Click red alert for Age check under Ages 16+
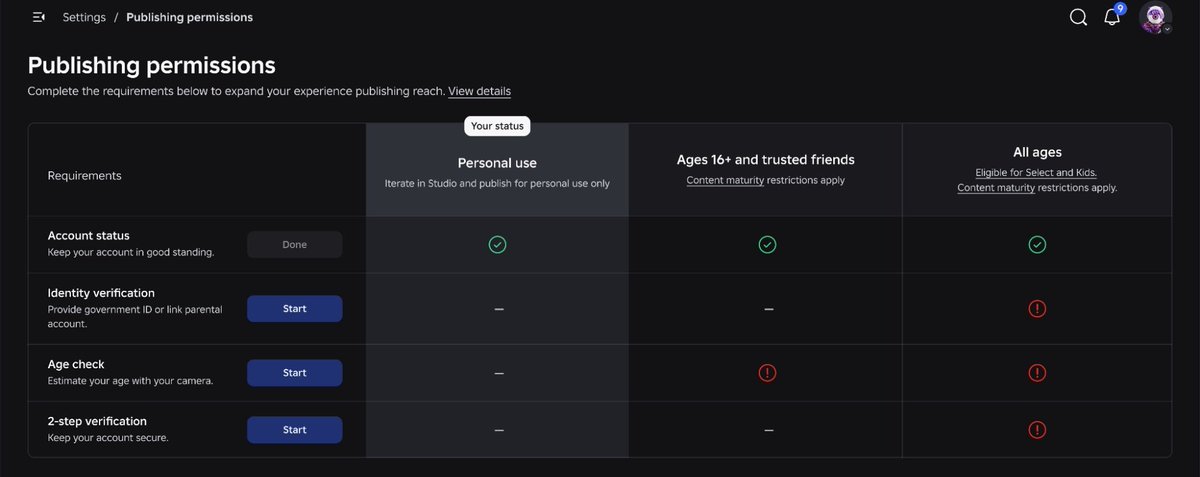This screenshot has width=1200, height=477. (x=767, y=373)
